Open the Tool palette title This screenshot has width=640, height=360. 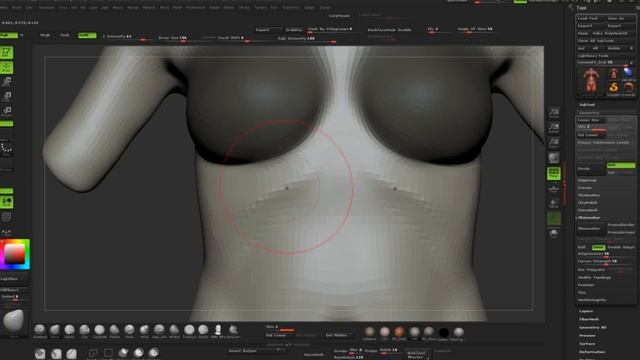point(582,8)
